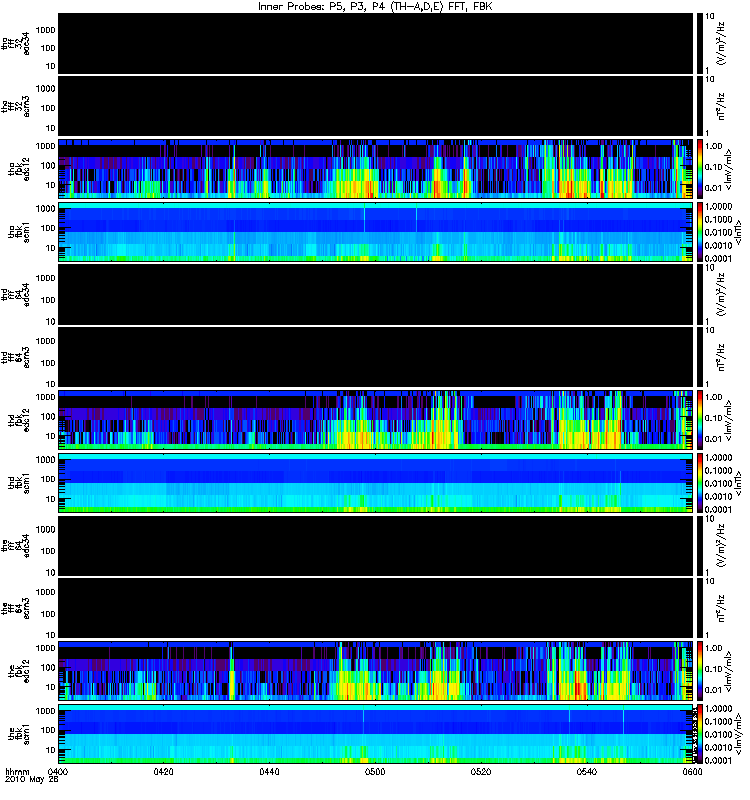Select the tha fbk edc12 spectrogram panel
750x800 pixels.
376,169
